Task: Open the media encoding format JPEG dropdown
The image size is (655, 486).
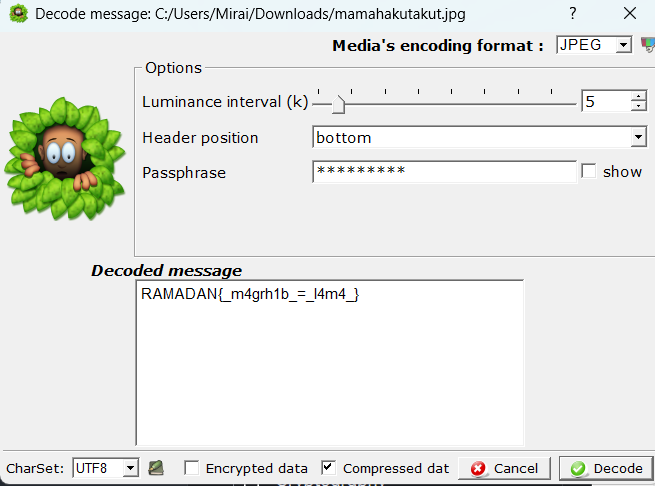Action: pos(594,45)
